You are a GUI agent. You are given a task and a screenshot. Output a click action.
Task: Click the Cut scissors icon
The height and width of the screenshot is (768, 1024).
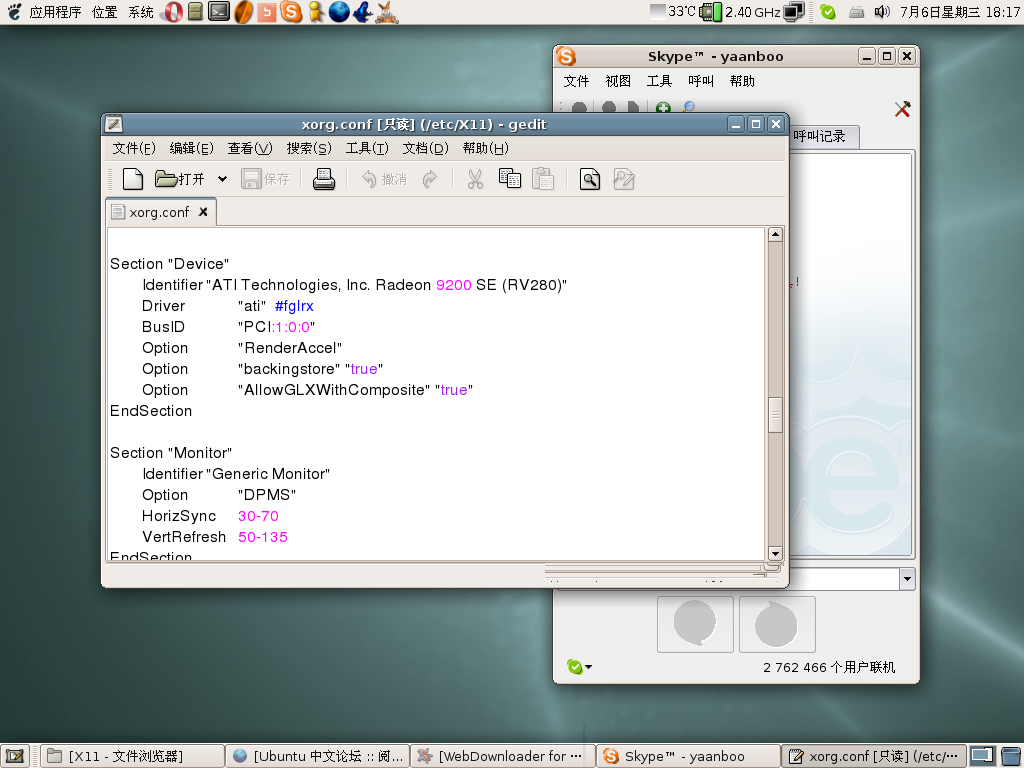point(475,179)
